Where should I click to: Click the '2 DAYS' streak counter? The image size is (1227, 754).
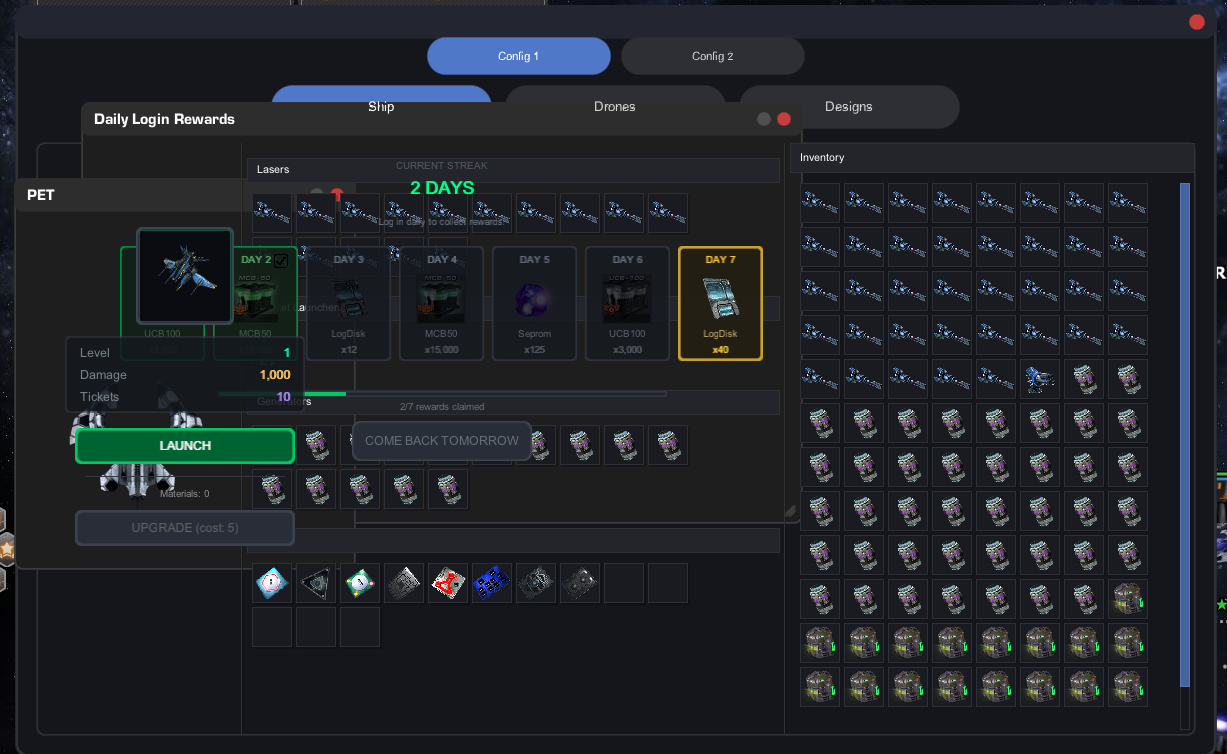tap(442, 187)
